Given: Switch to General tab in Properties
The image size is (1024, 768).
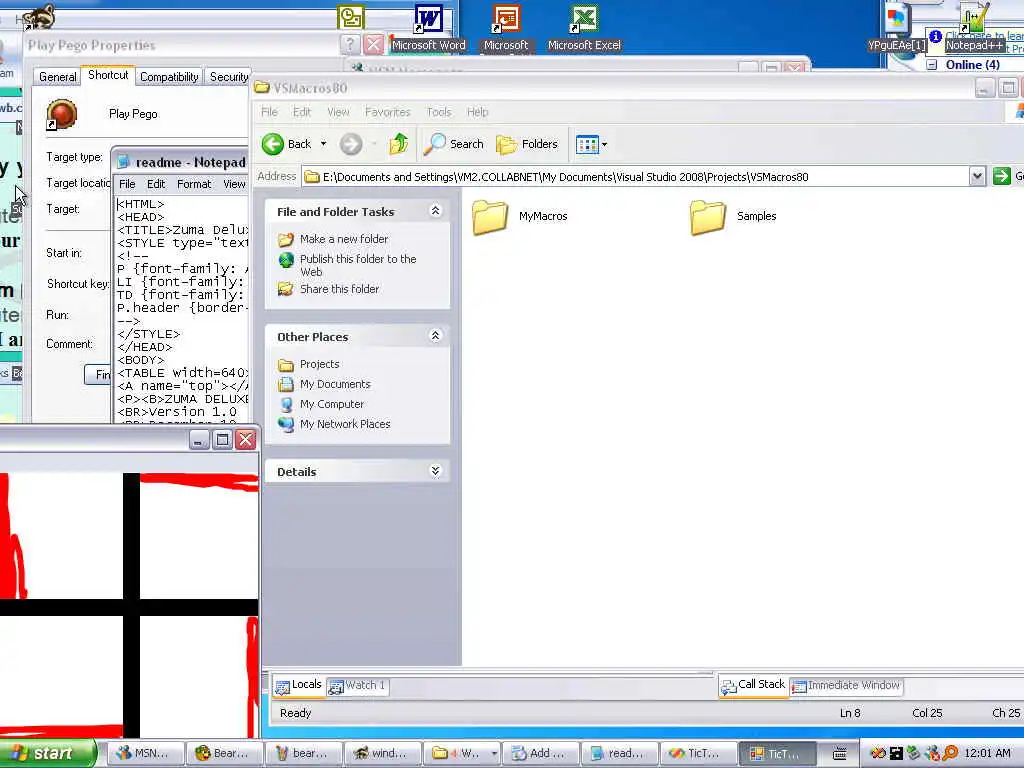Looking at the screenshot, I should [x=57, y=76].
